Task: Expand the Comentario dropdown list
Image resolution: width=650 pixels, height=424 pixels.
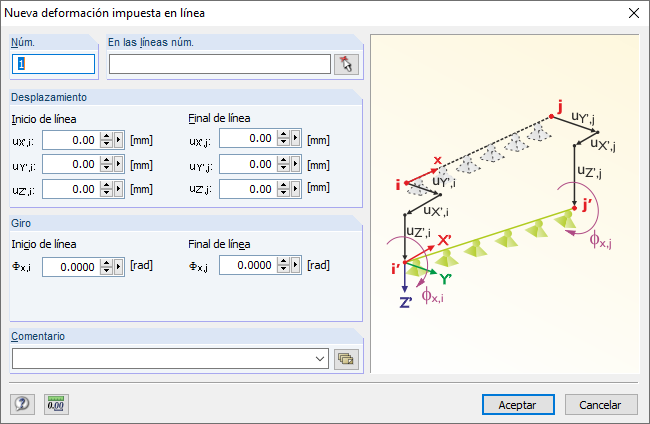Action: (x=320, y=358)
